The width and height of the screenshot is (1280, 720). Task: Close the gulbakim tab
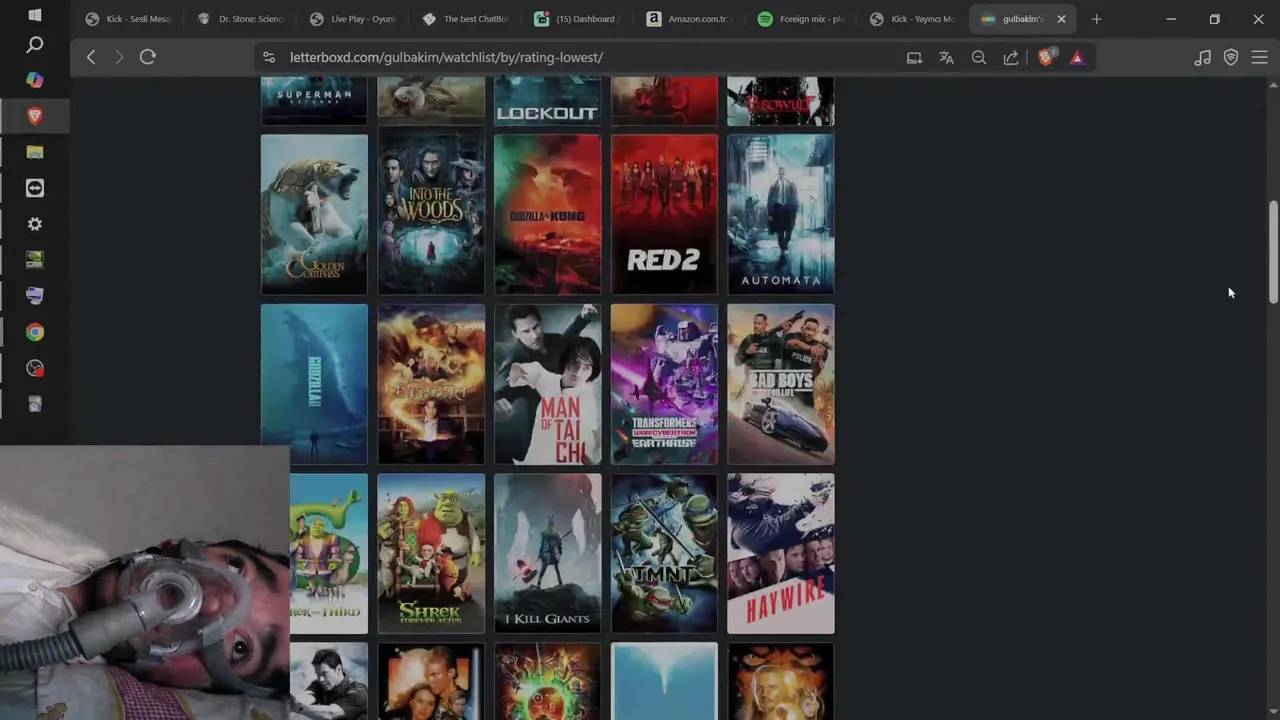pyautogui.click(x=1061, y=19)
